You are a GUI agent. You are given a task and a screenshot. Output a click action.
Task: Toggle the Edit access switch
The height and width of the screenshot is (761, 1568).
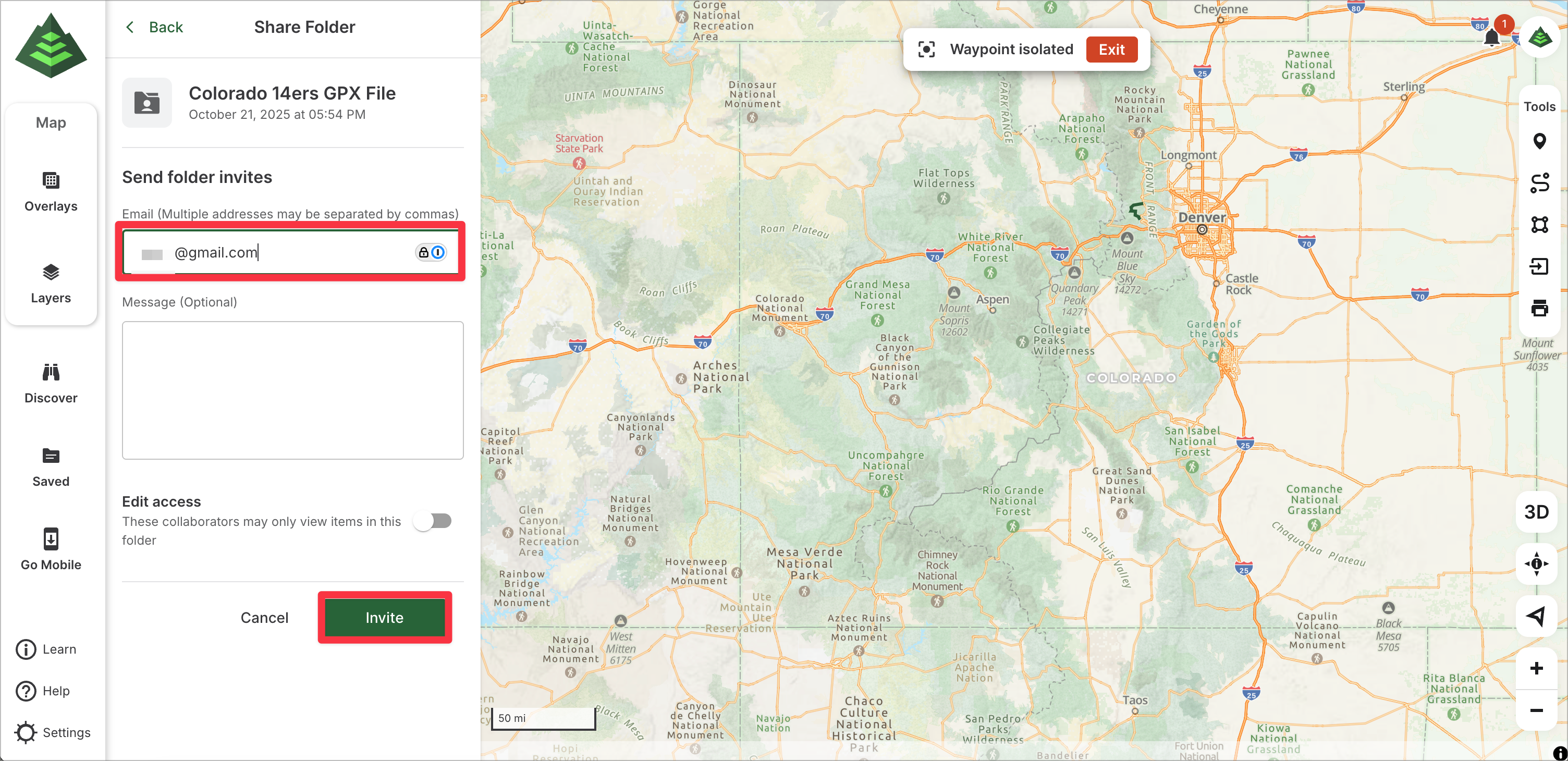click(x=433, y=521)
